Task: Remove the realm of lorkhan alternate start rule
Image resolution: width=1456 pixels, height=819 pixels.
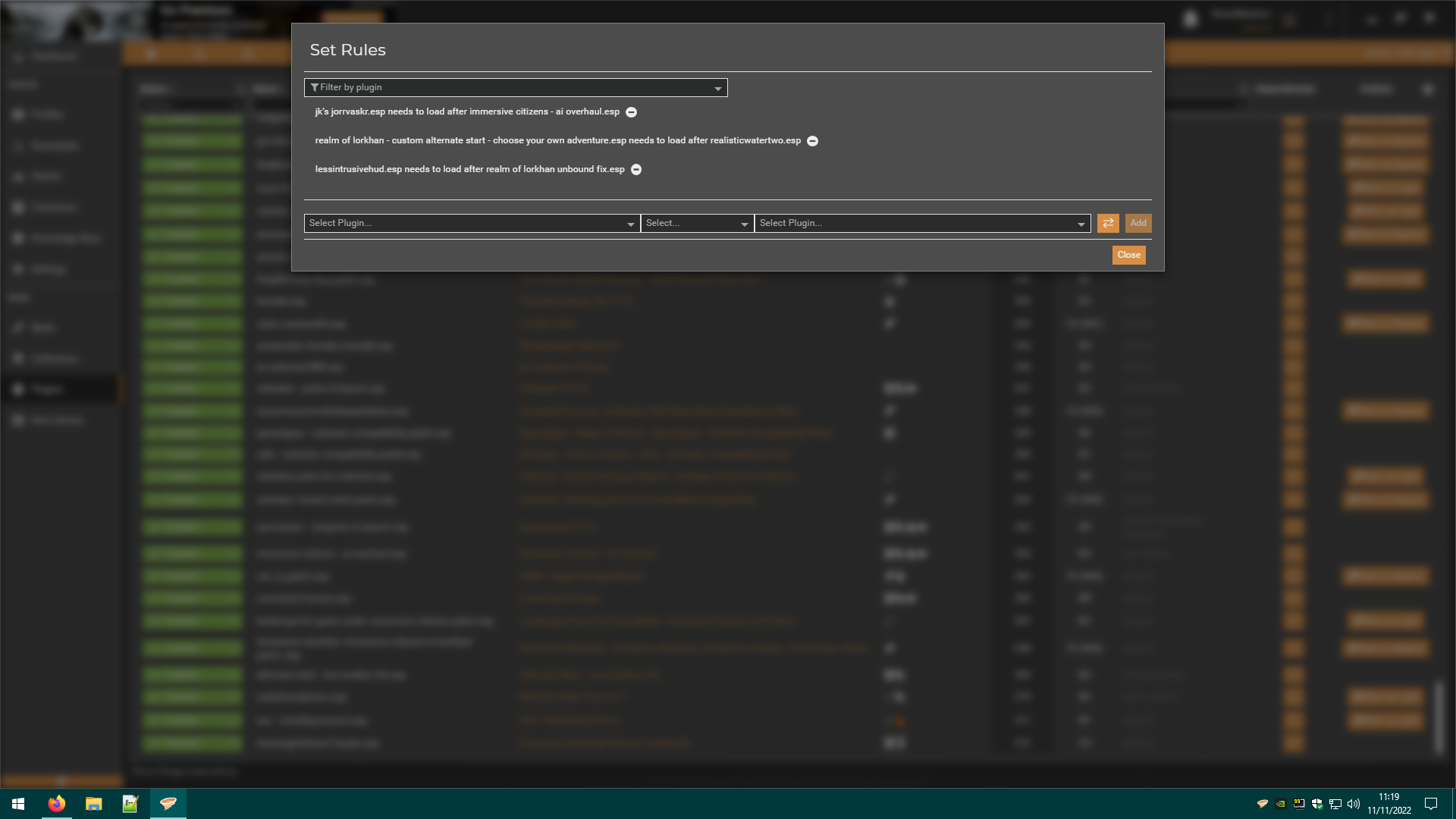Action: [812, 141]
